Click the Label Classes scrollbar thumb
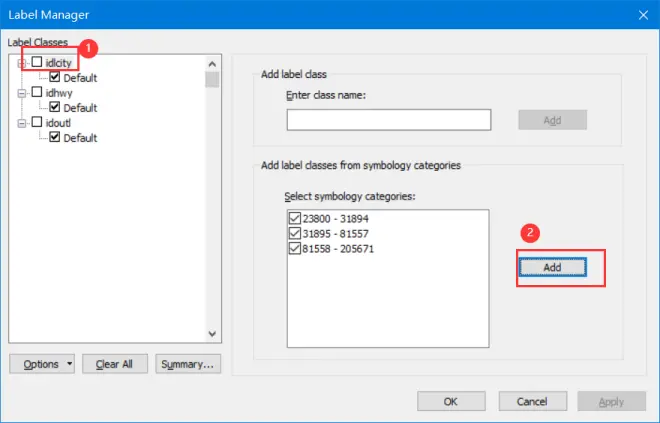 [212, 80]
